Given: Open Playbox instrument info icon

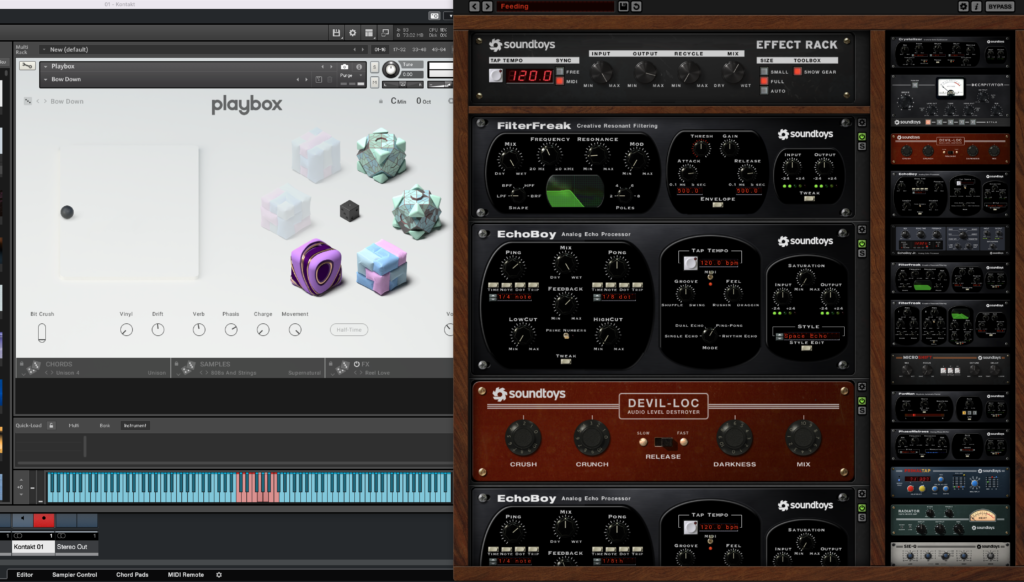Looking at the screenshot, I should [x=359, y=67].
